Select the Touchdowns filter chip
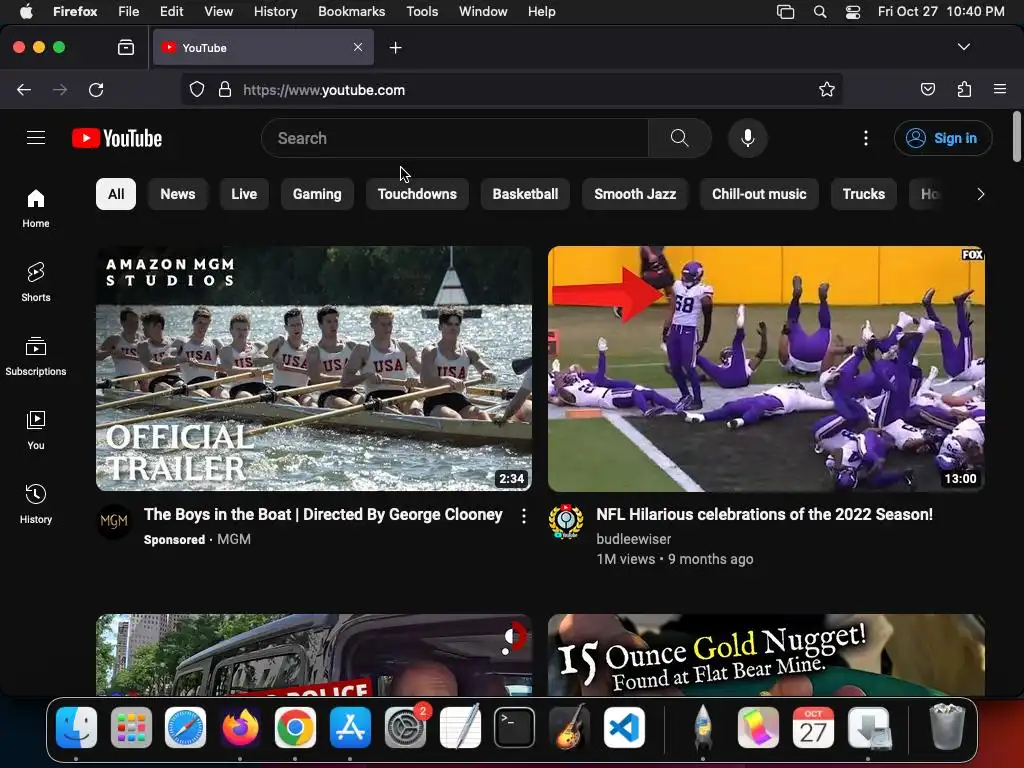The height and width of the screenshot is (768, 1024). [417, 194]
